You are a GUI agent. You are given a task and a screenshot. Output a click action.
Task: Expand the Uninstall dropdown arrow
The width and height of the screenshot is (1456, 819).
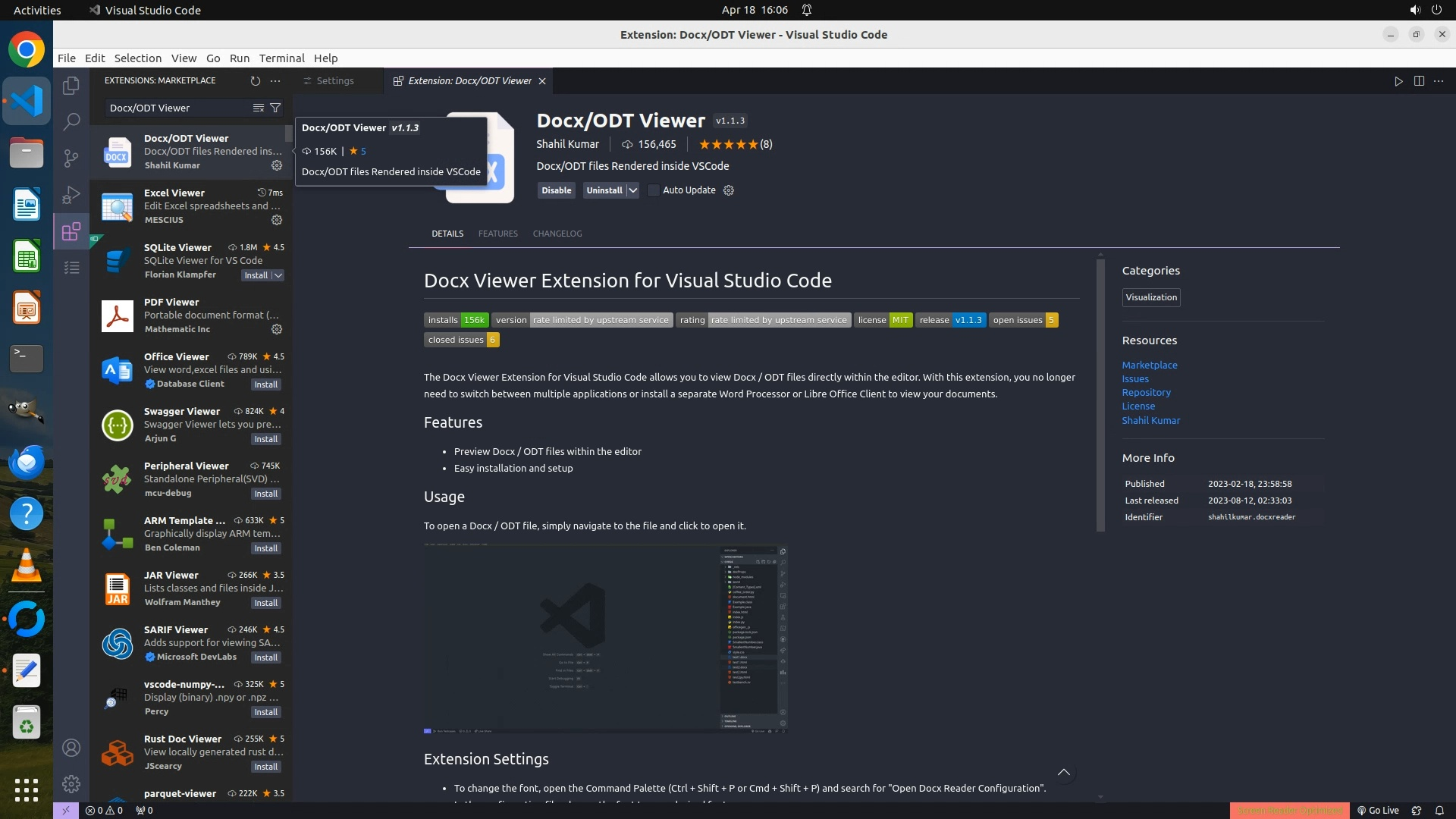(x=632, y=190)
